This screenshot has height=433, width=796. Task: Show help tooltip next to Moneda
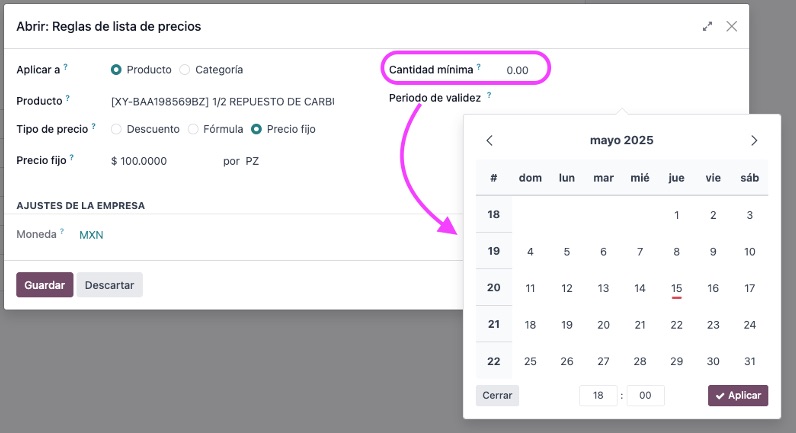click(x=62, y=231)
